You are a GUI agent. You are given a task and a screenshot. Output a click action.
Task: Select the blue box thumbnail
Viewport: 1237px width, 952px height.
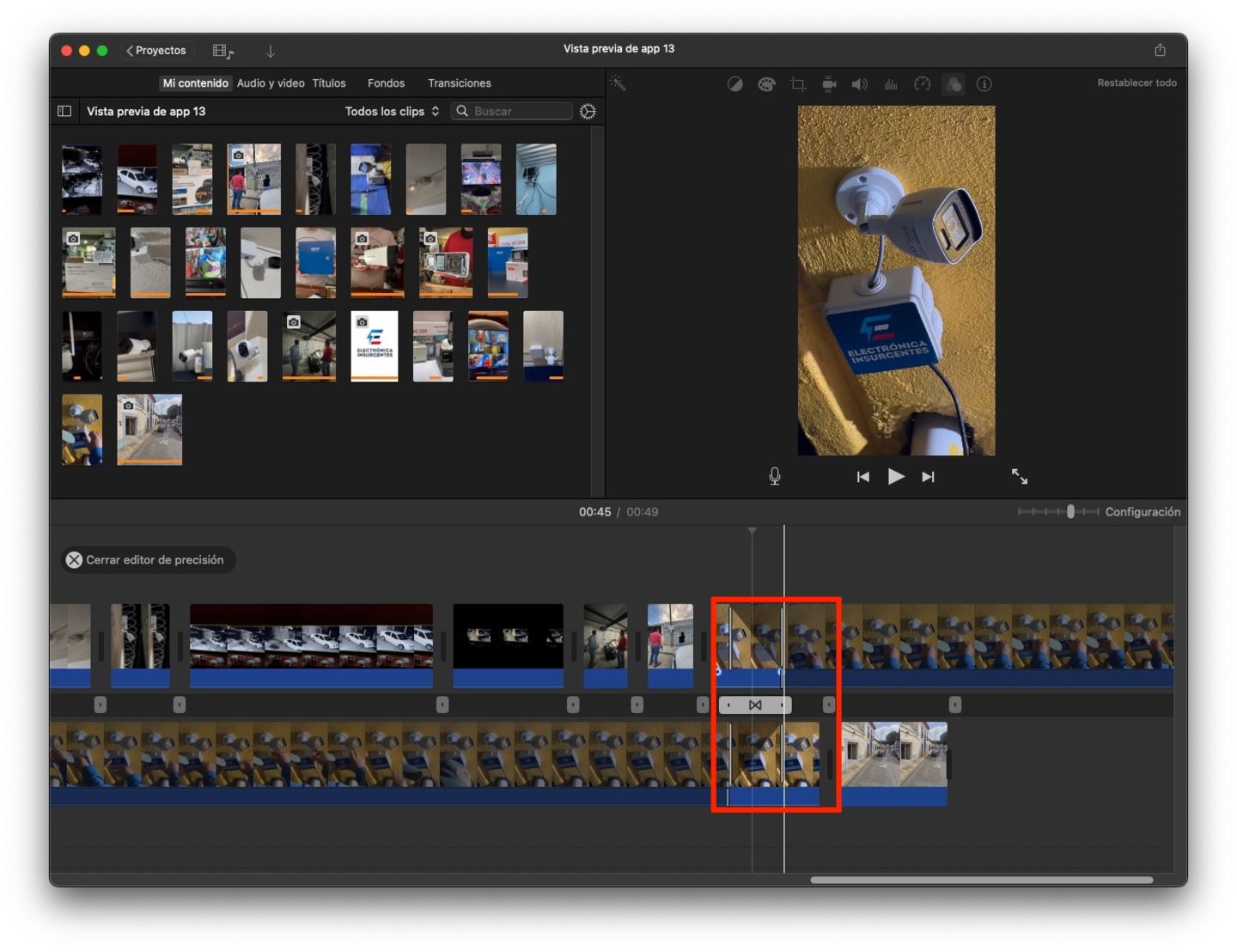pyautogui.click(x=315, y=263)
